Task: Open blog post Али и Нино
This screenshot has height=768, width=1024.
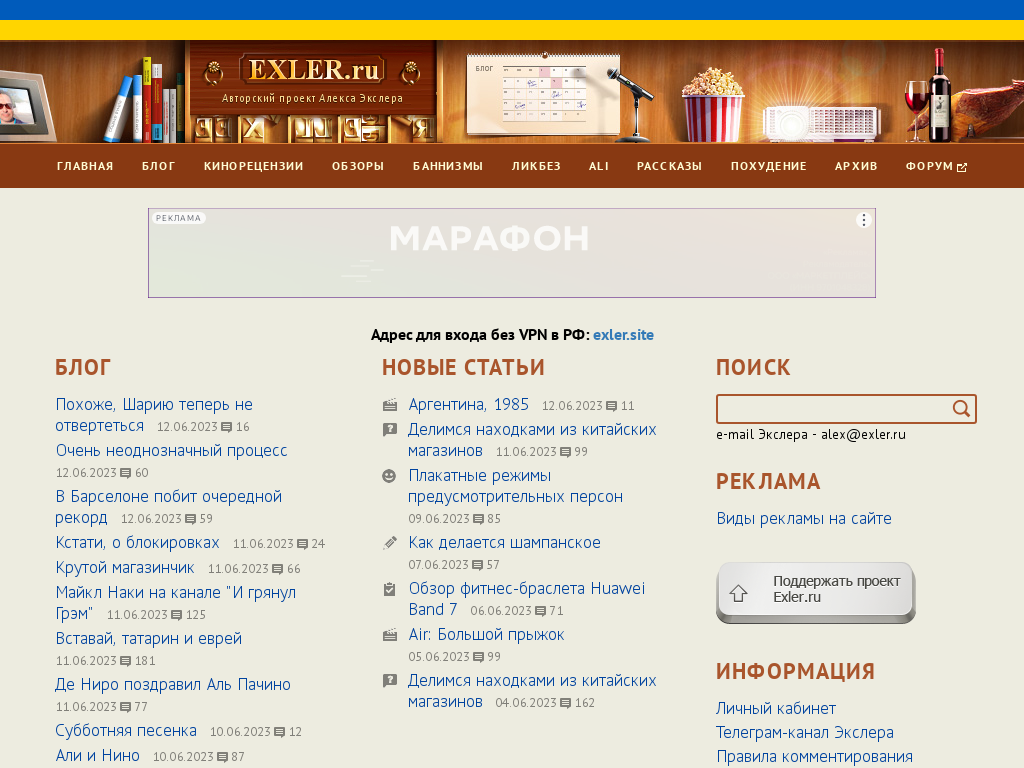Action: 97,756
